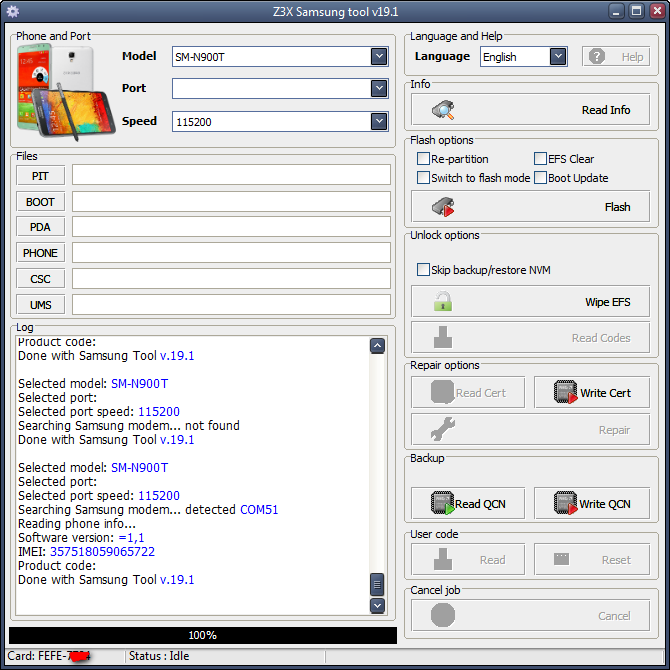
Task: Click the Wipe EFS button label
Action: pos(608,302)
